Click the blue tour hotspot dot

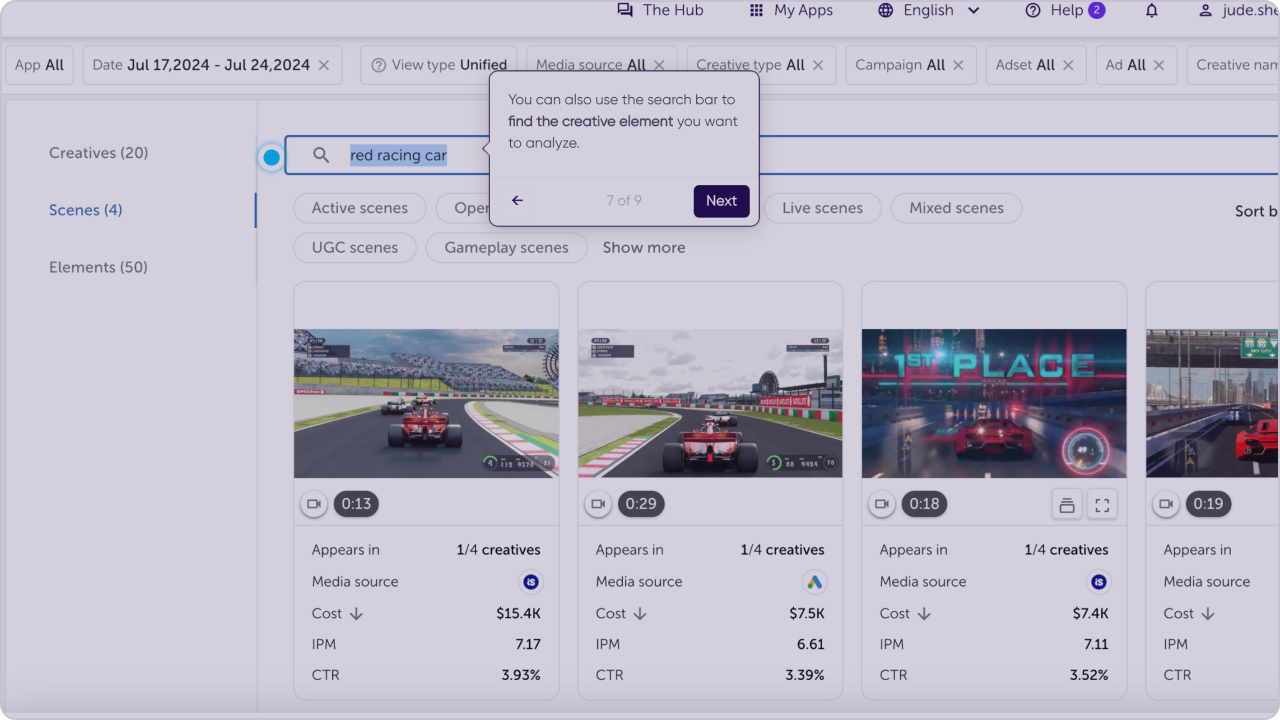(x=271, y=157)
